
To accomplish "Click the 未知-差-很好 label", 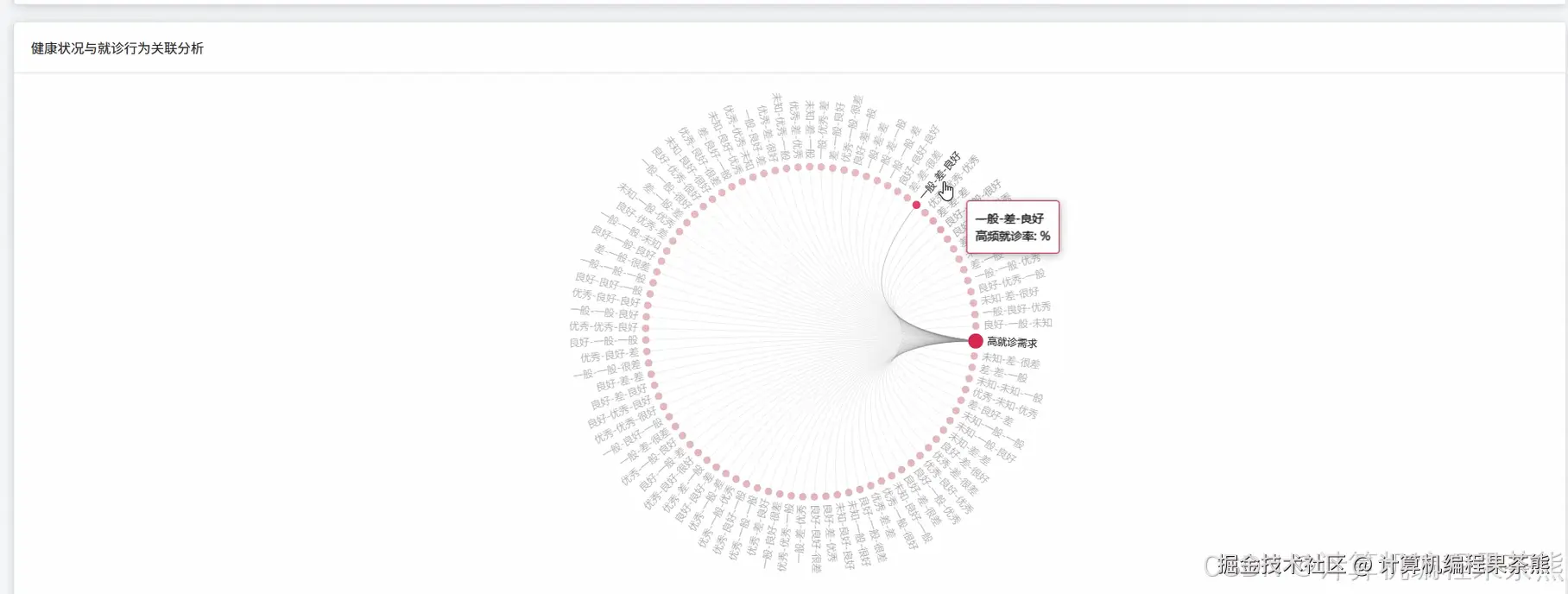I will pyautogui.click(x=1009, y=296).
